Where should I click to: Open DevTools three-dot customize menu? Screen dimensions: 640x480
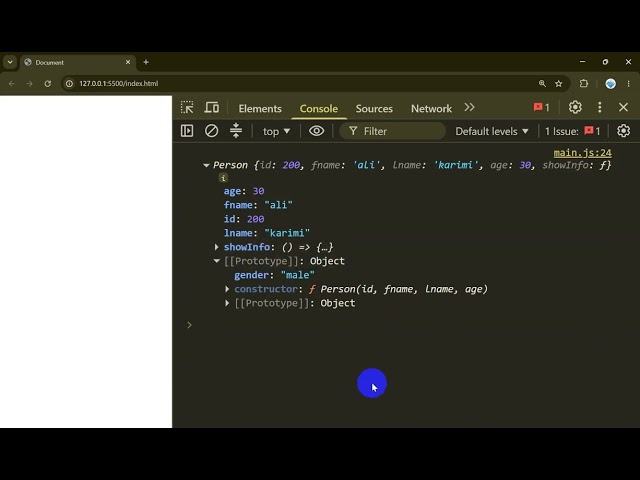pyautogui.click(x=600, y=107)
